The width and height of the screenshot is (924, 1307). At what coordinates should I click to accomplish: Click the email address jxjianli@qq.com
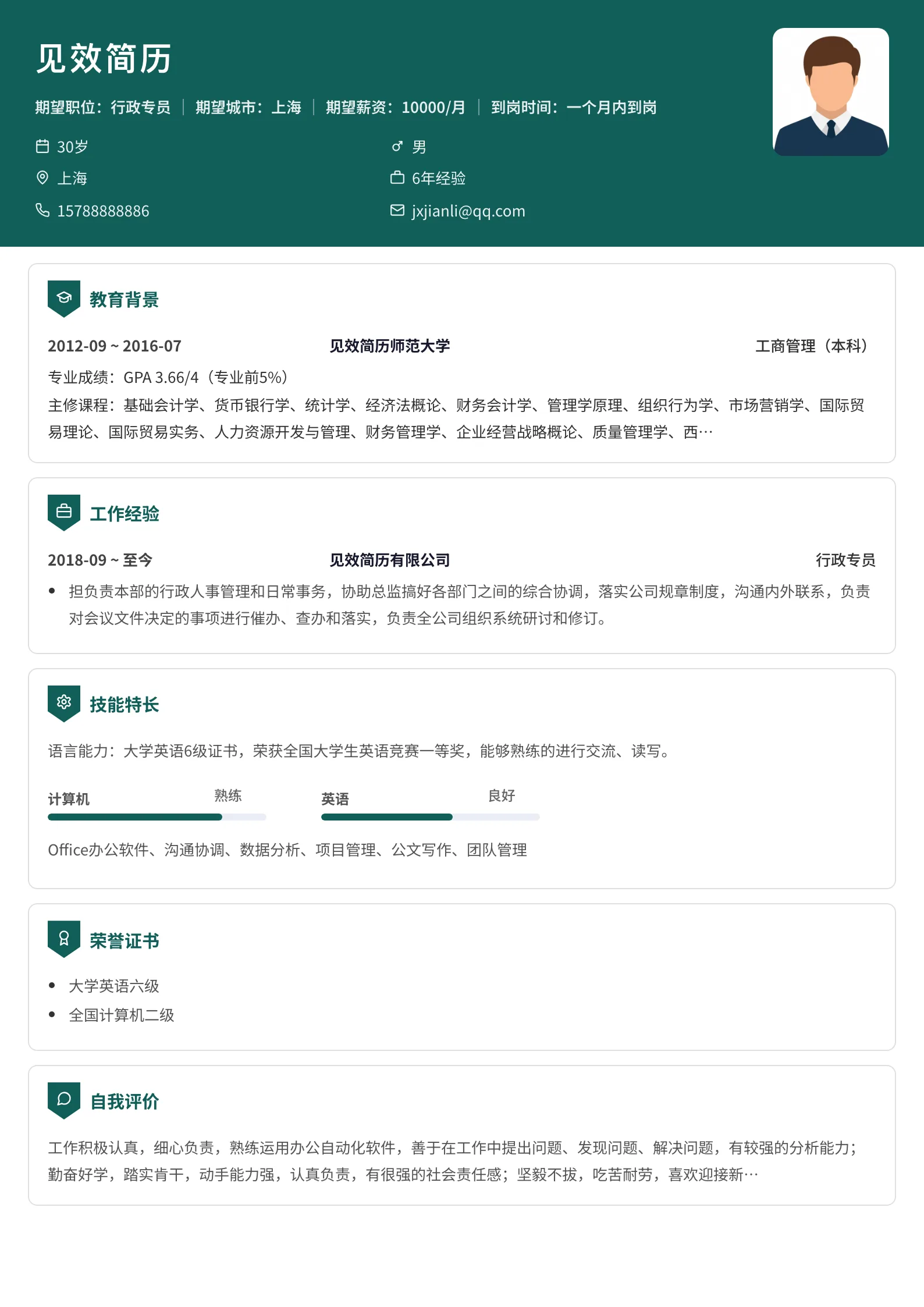pyautogui.click(x=468, y=211)
